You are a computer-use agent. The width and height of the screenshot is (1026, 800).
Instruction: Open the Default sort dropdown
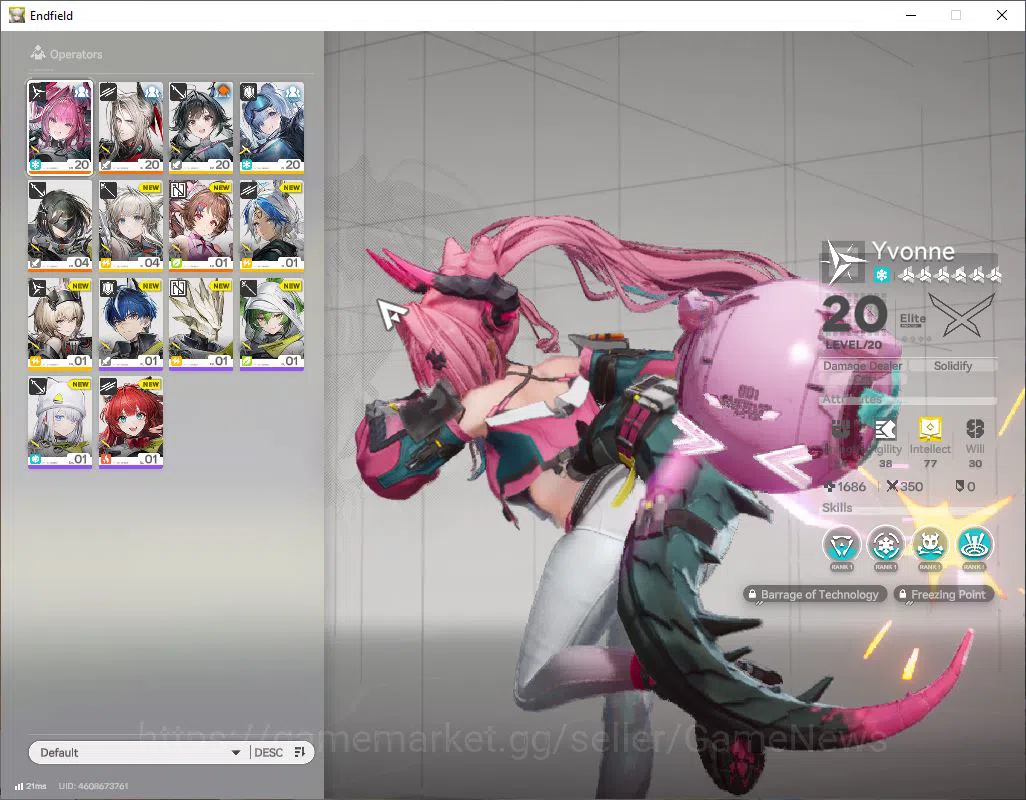138,752
